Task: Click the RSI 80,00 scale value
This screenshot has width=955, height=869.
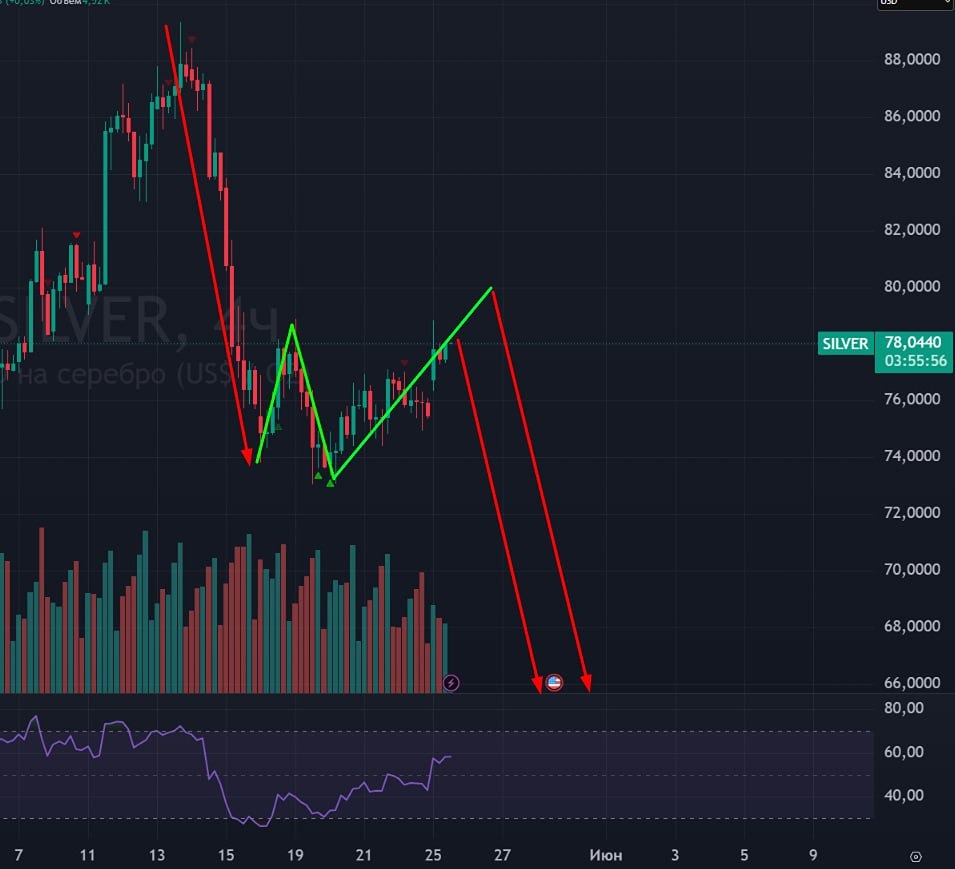Action: (904, 708)
